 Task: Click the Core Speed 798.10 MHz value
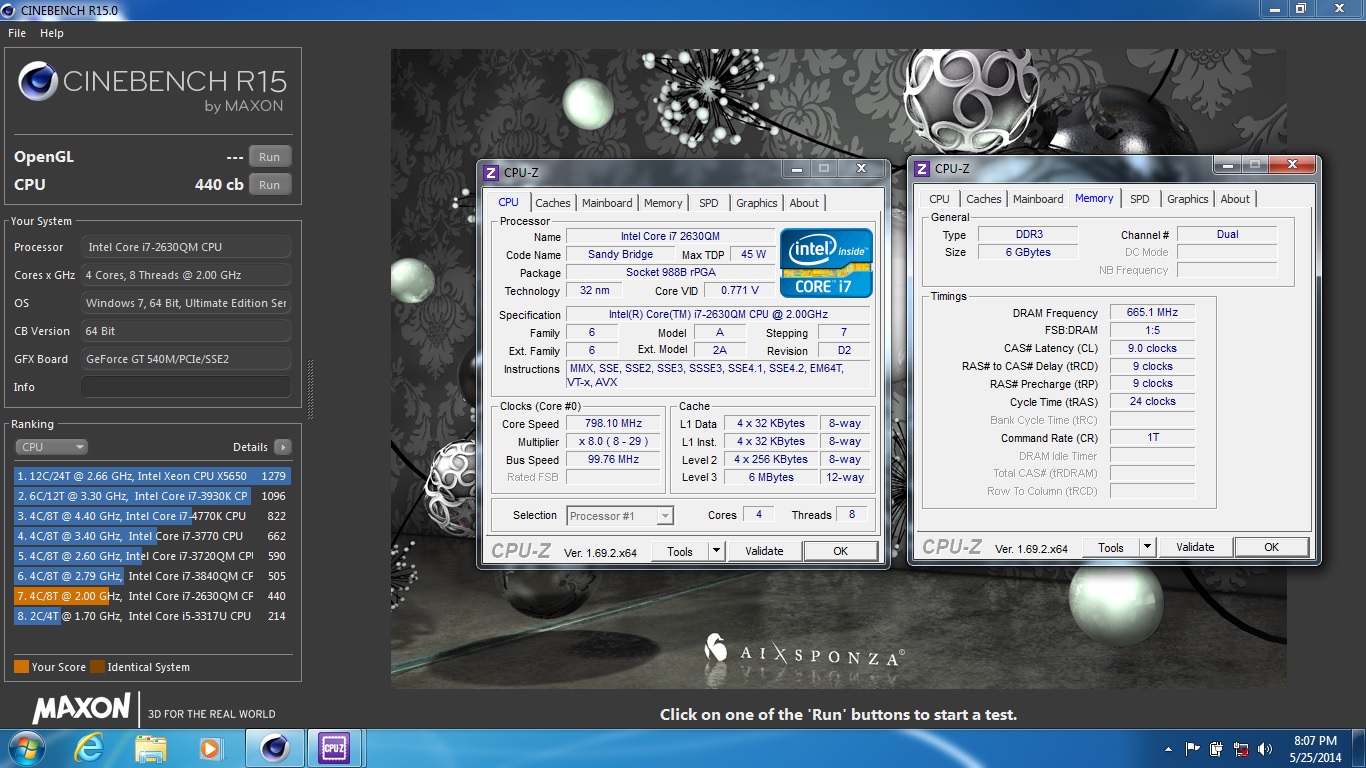pyautogui.click(x=614, y=424)
